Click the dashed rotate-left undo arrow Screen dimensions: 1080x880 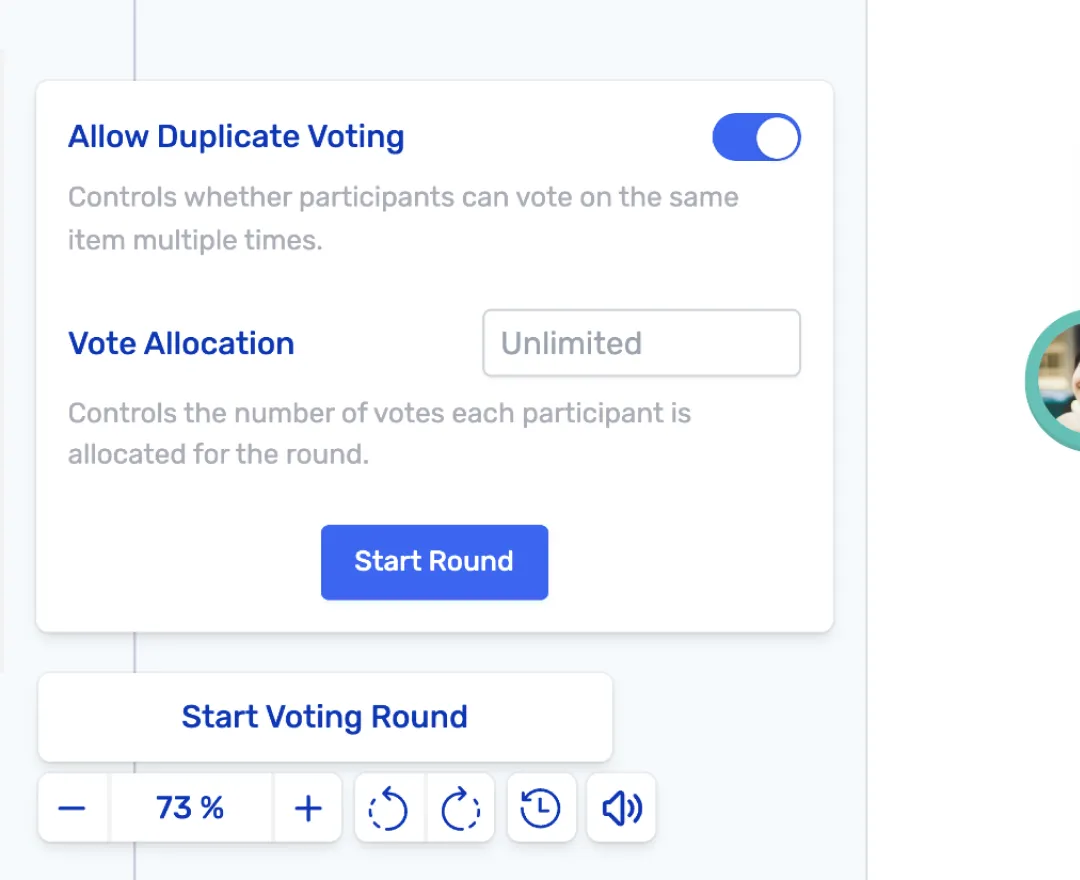coord(388,808)
